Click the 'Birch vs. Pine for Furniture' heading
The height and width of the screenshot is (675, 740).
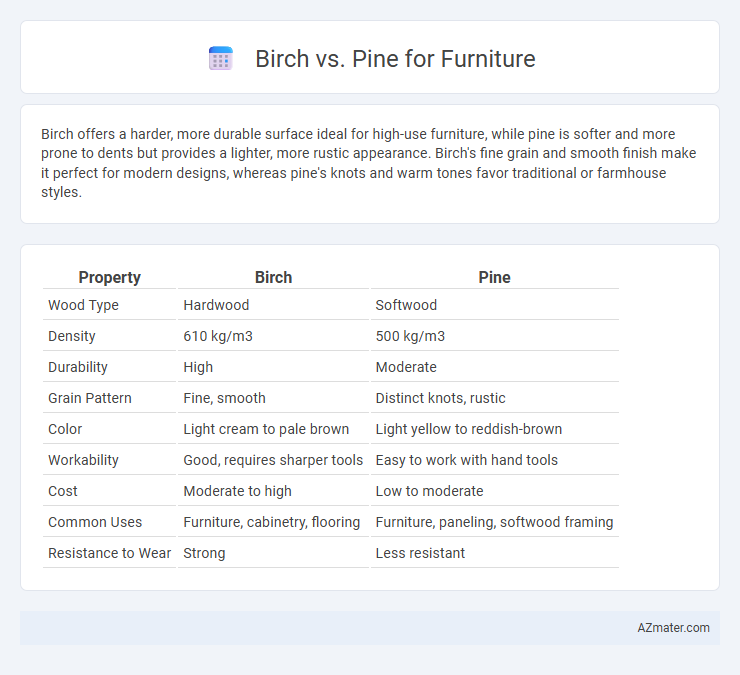[x=395, y=59]
